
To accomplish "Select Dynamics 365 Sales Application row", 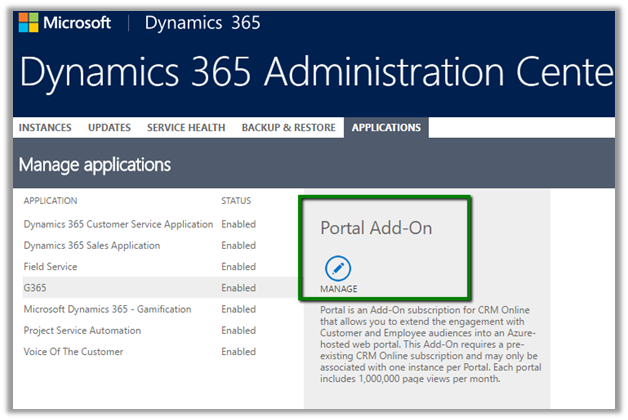I will coord(91,246).
